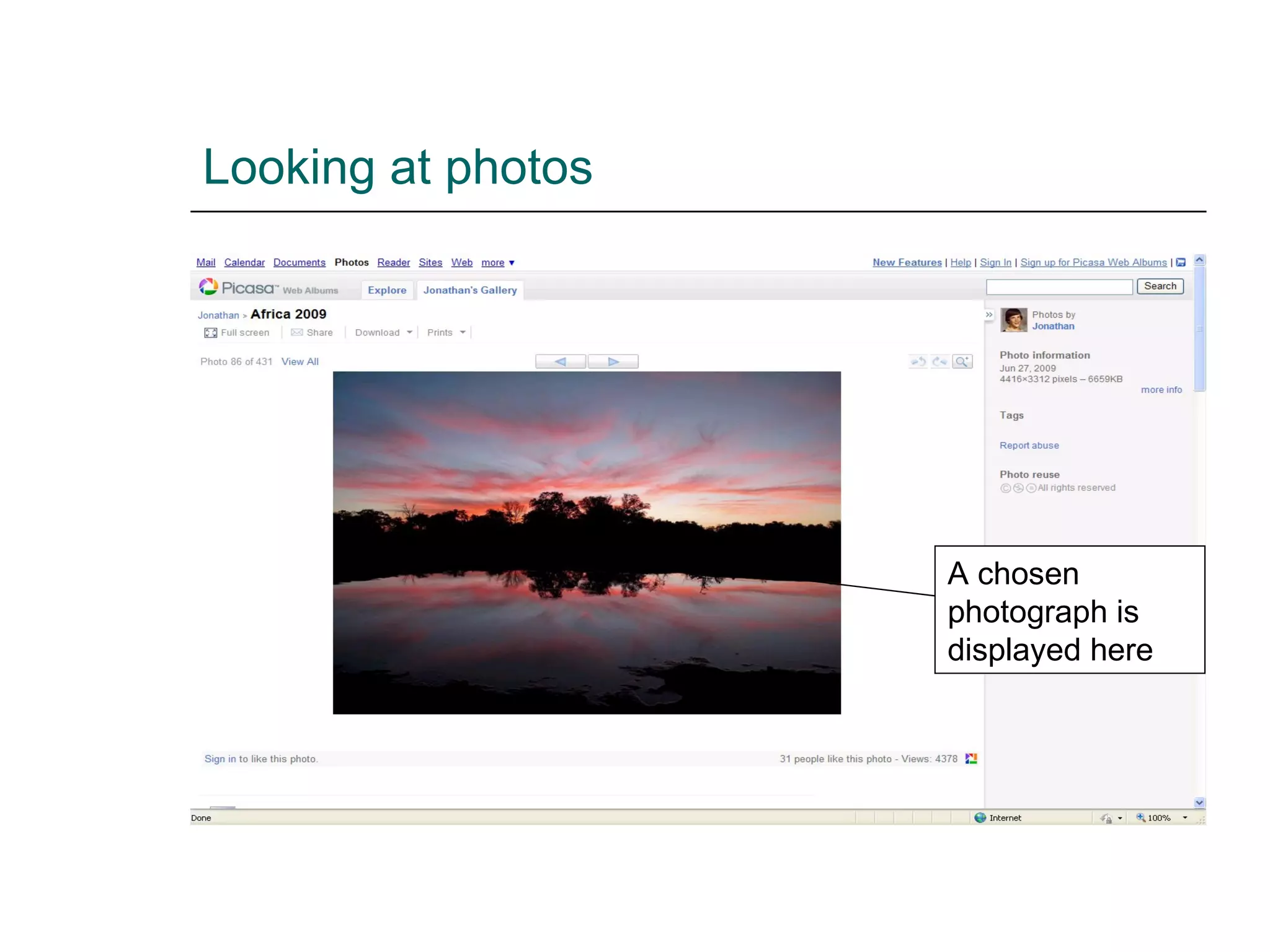Click the Search button
This screenshot has width=1270, height=952.
click(1160, 286)
